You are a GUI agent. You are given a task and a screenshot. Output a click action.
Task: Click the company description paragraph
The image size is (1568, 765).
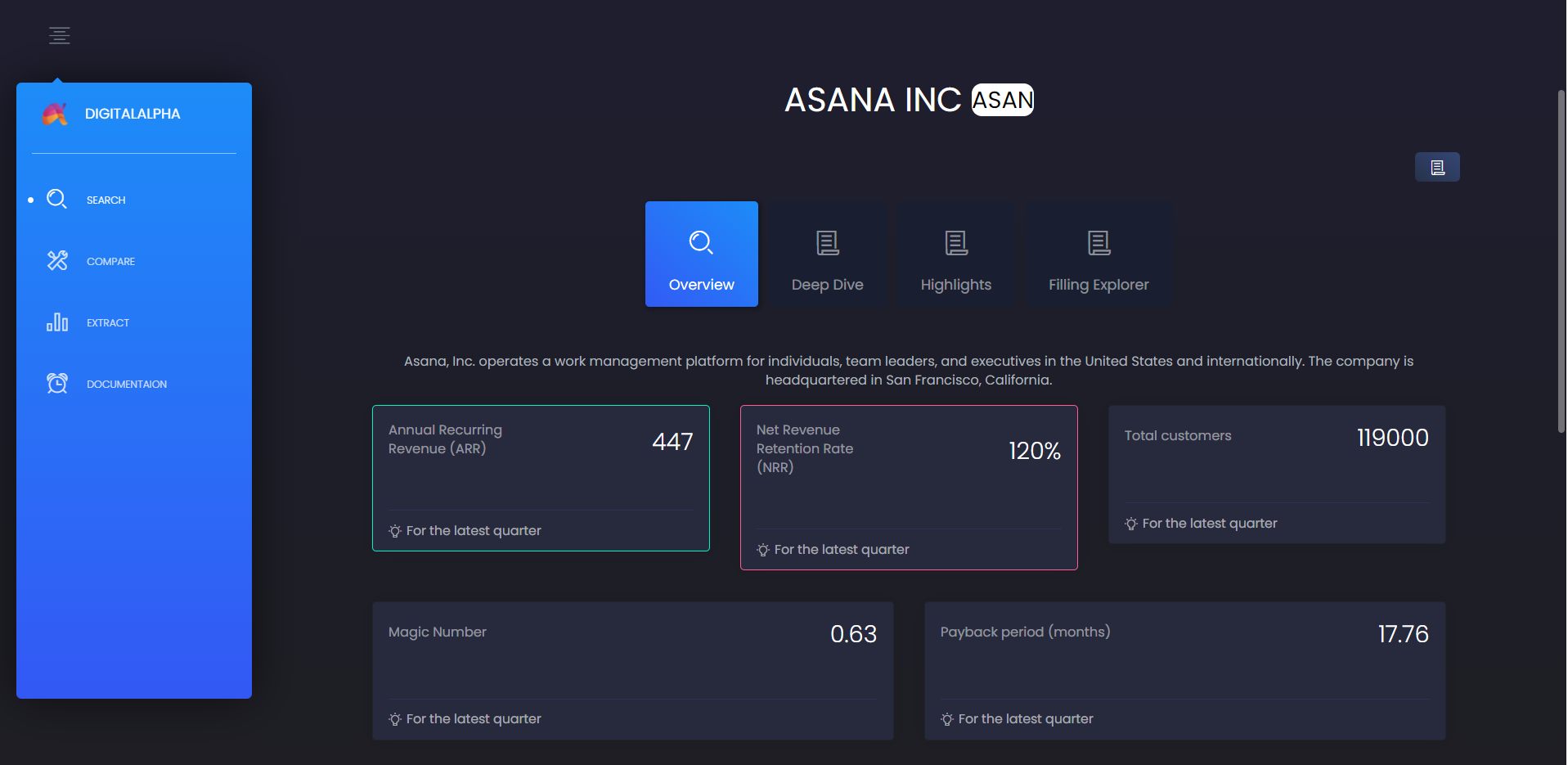point(909,371)
